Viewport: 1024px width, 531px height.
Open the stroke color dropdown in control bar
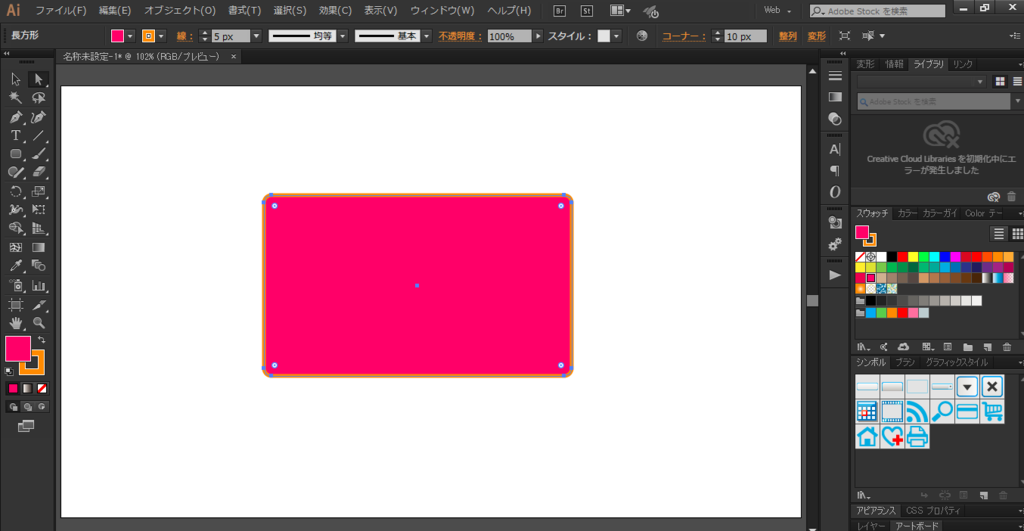(161, 36)
